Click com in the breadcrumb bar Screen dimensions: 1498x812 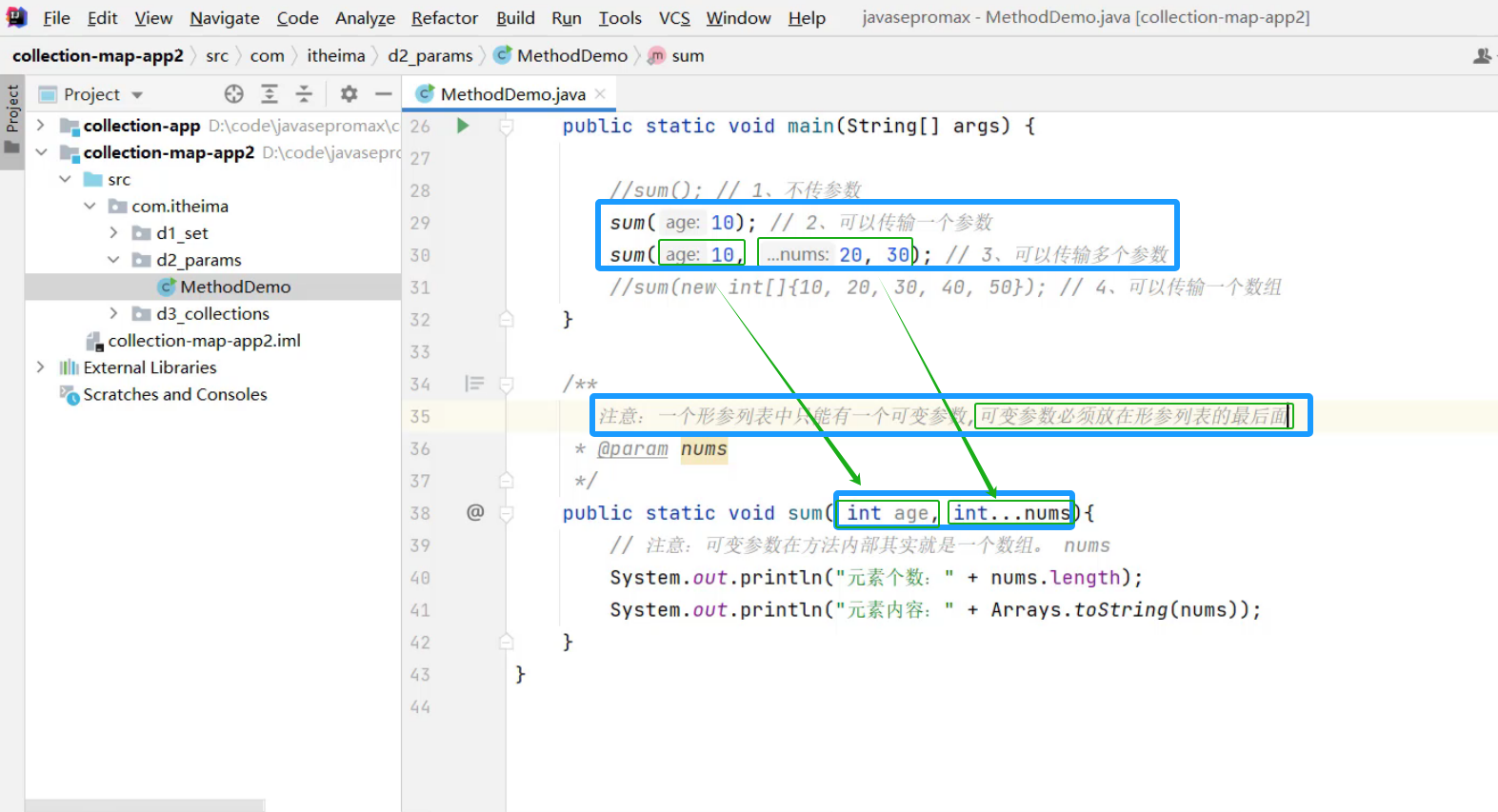click(x=267, y=56)
